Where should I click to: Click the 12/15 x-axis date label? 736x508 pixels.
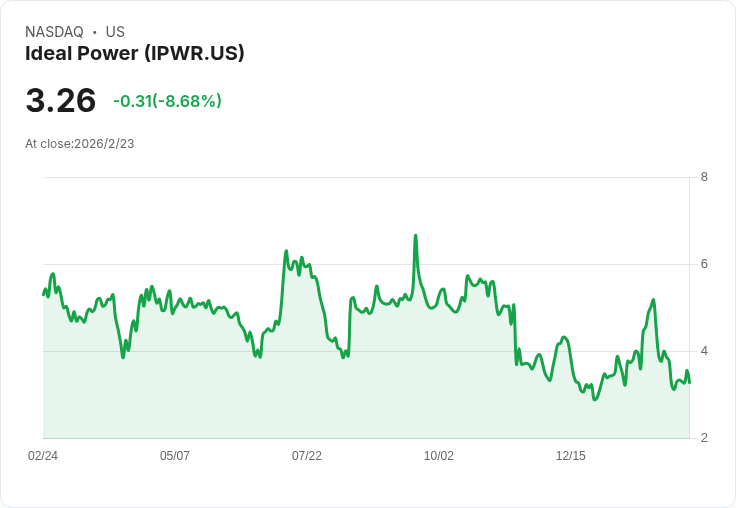pos(570,456)
